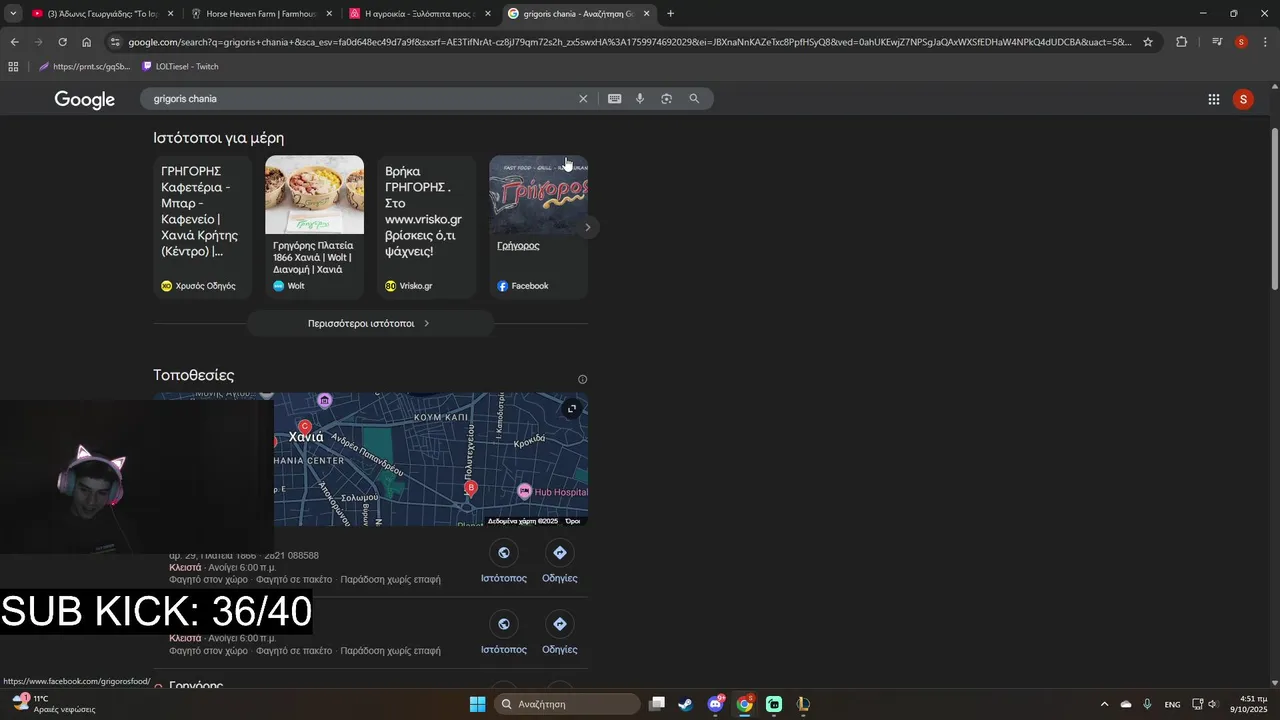Open the on-screen keyboard input tool
This screenshot has width=1280, height=720.
(614, 99)
